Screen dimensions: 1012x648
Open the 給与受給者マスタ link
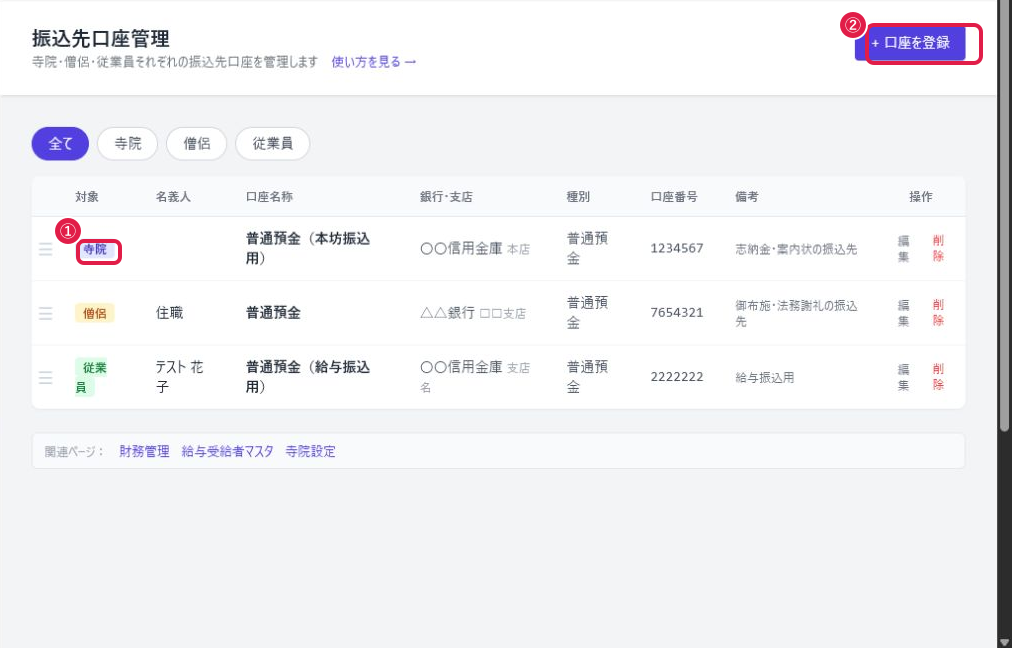227,451
